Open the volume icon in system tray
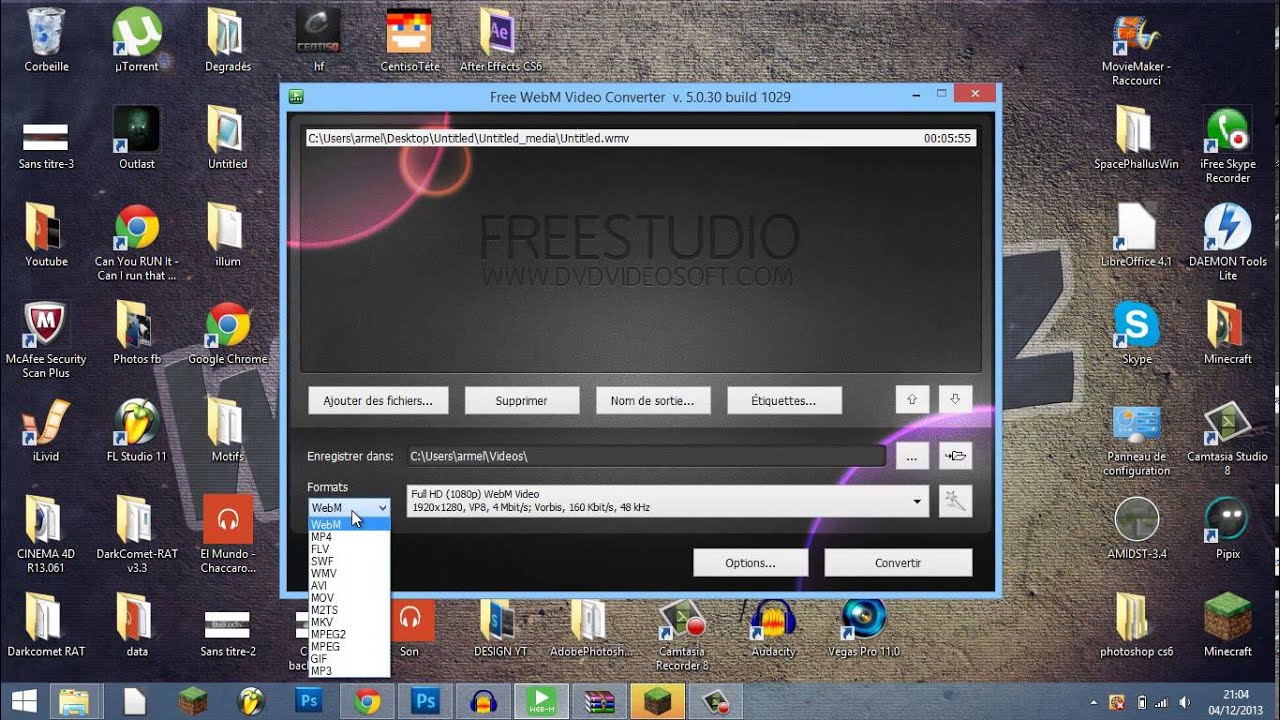1280x720 pixels. coord(1185,702)
